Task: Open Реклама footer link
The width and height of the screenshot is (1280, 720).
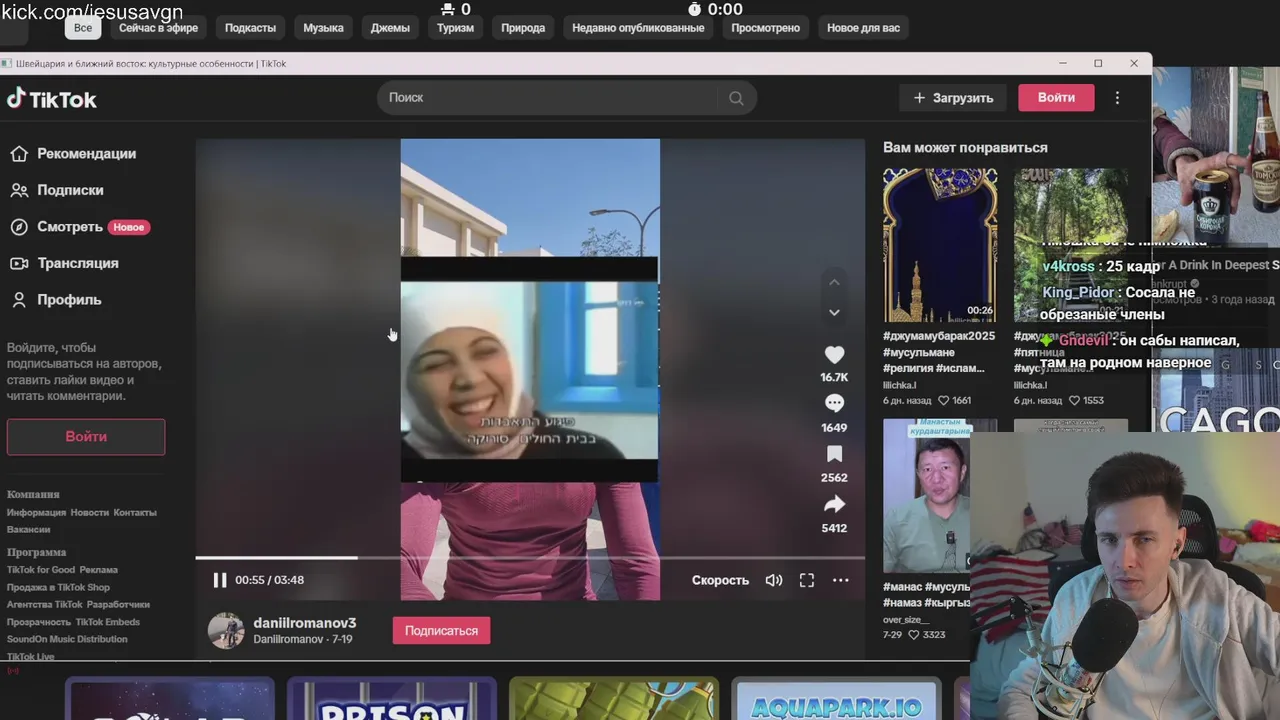Action: click(99, 570)
